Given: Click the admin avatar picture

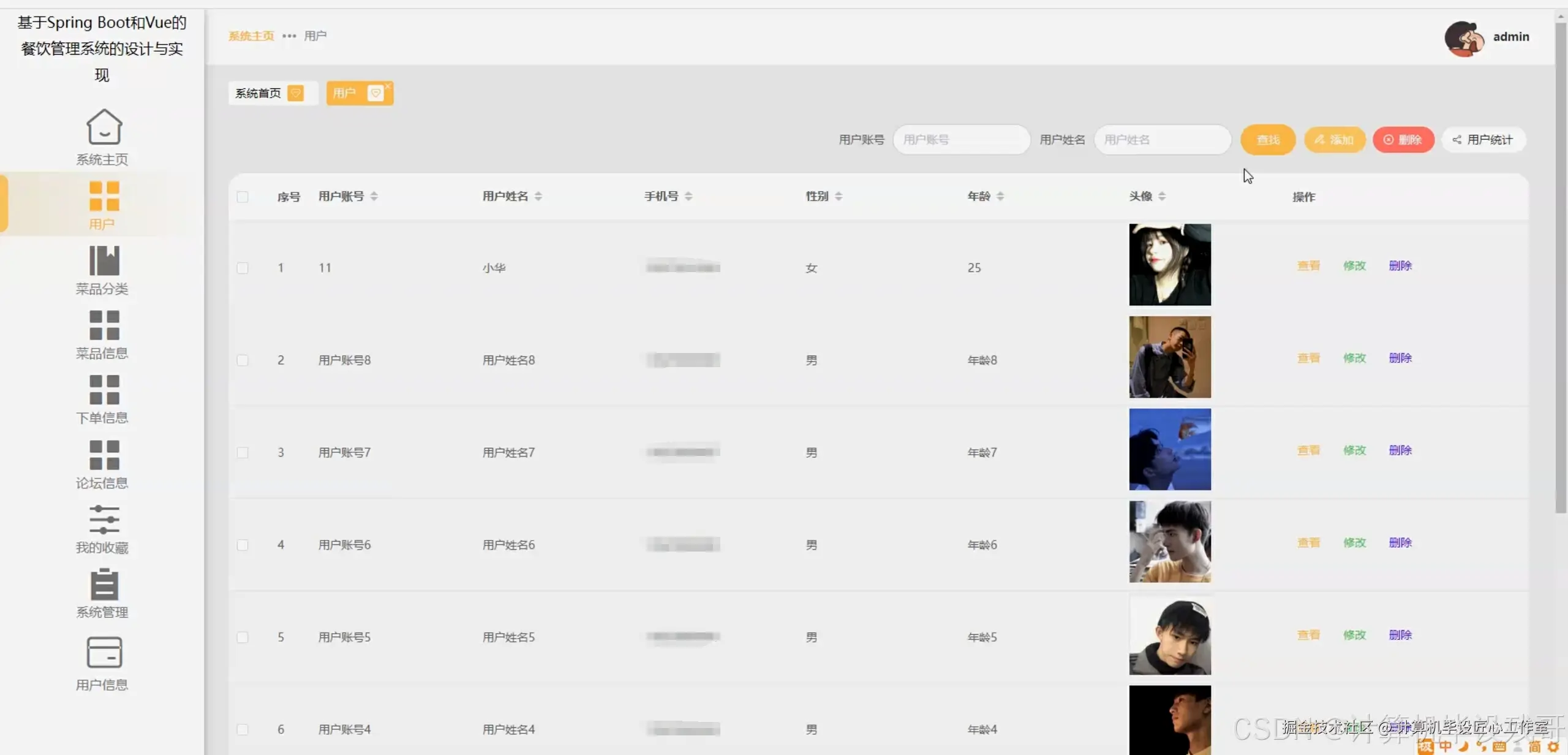Looking at the screenshot, I should [1464, 38].
